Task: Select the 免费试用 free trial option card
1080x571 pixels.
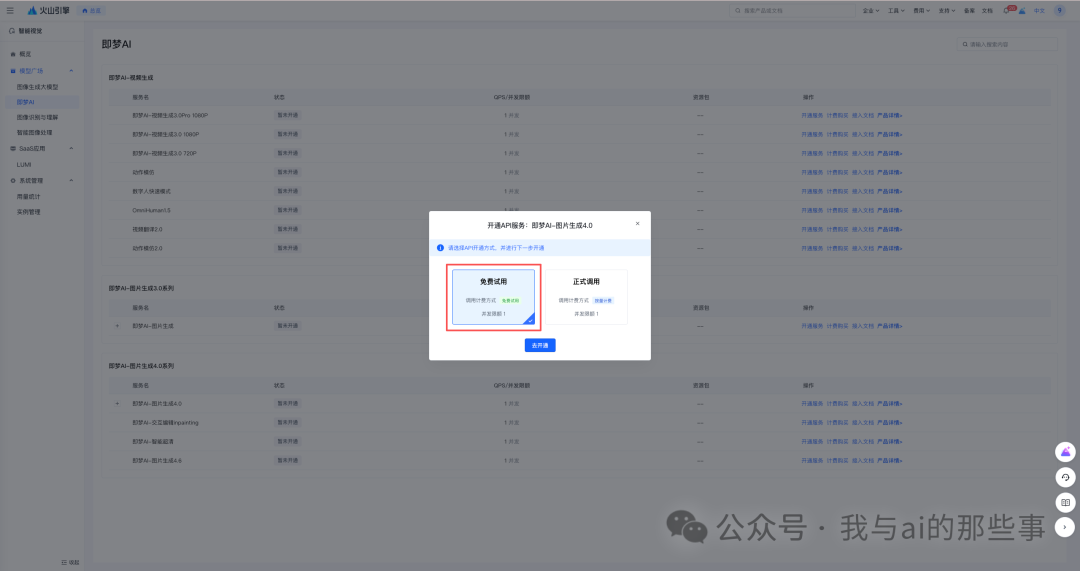Action: [493, 297]
